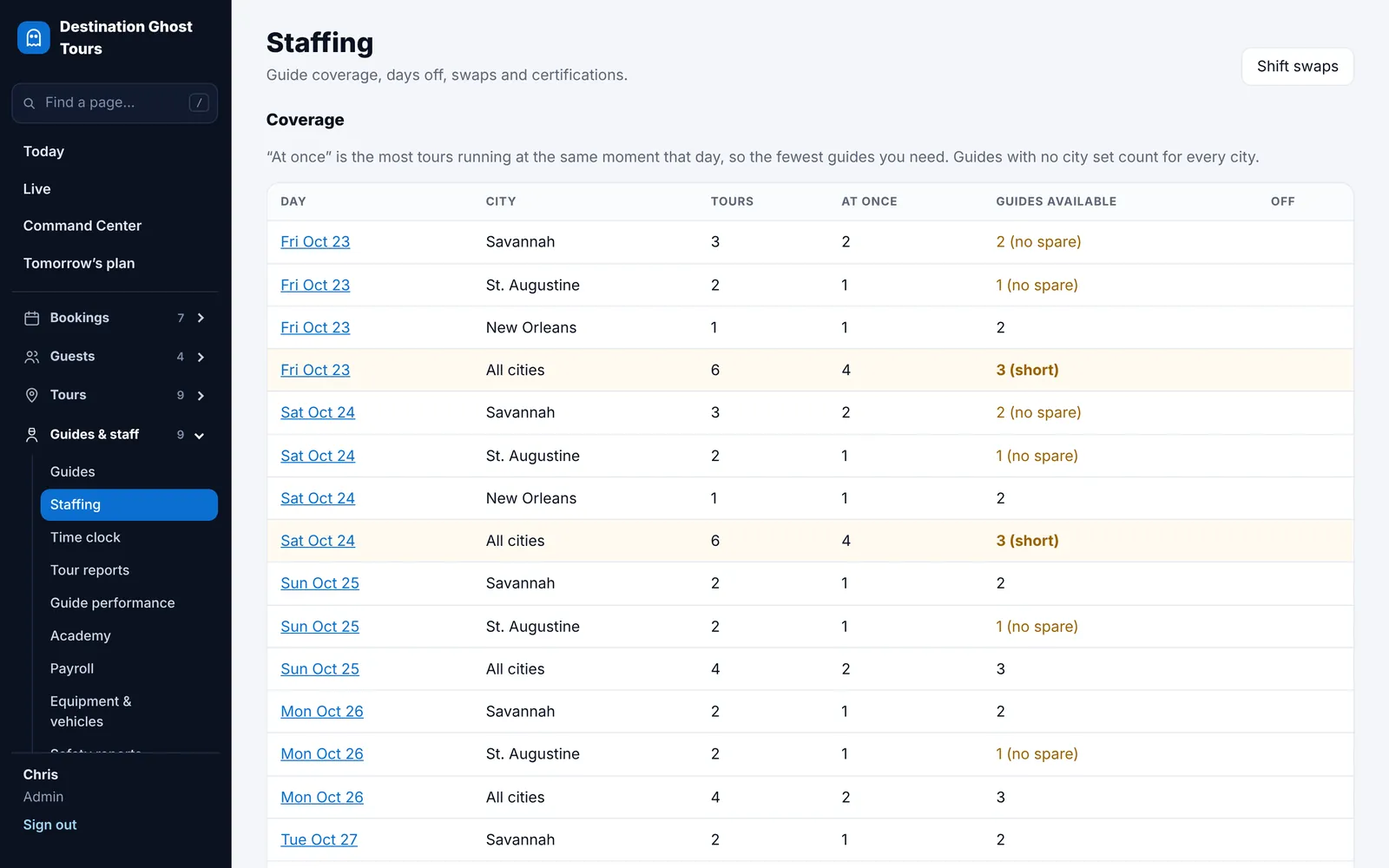The image size is (1389, 868).
Task: Open Tue Oct 27 link in Savannah row
Action: click(x=319, y=840)
